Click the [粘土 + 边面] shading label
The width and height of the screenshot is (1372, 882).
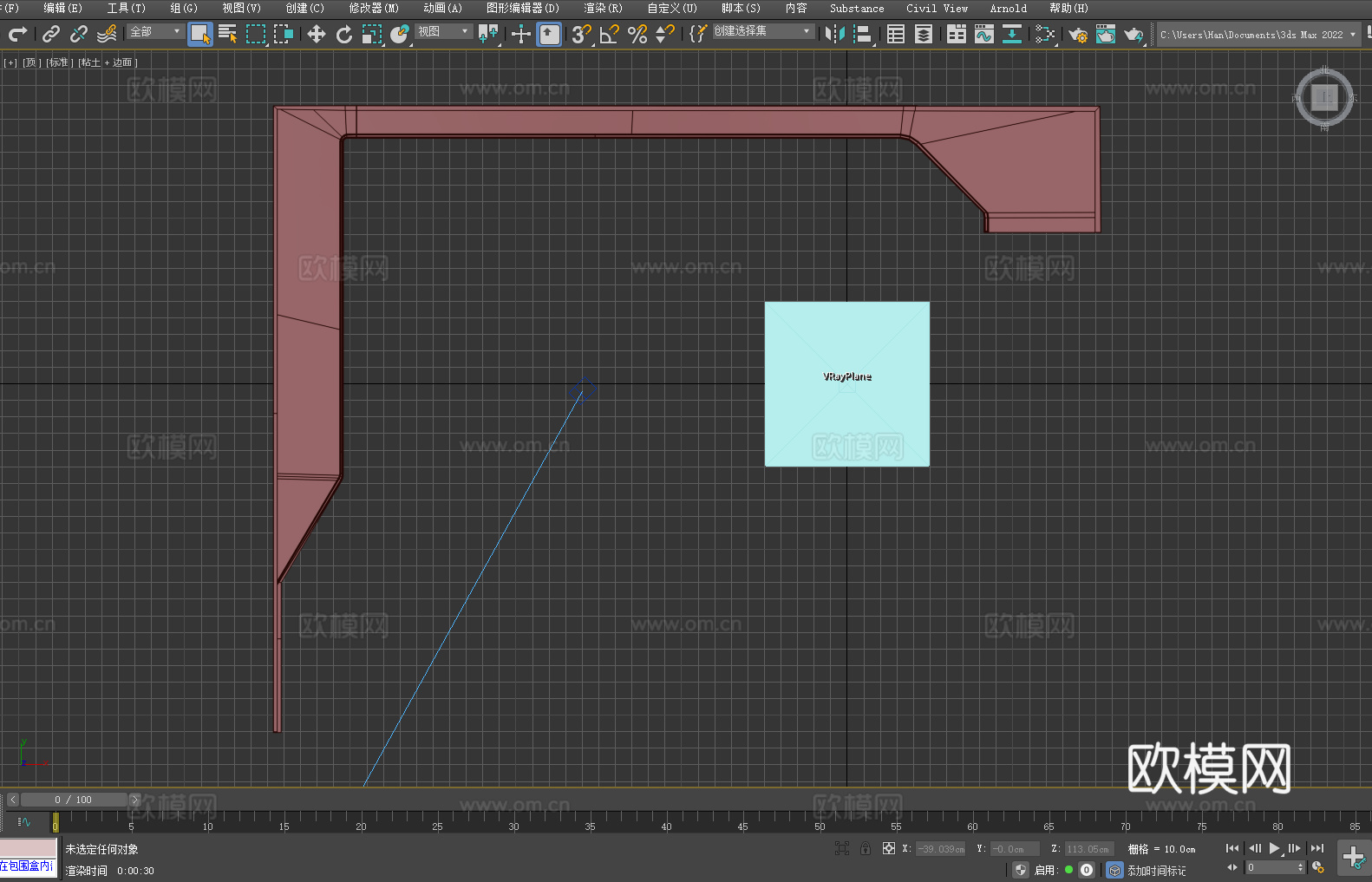coord(108,62)
